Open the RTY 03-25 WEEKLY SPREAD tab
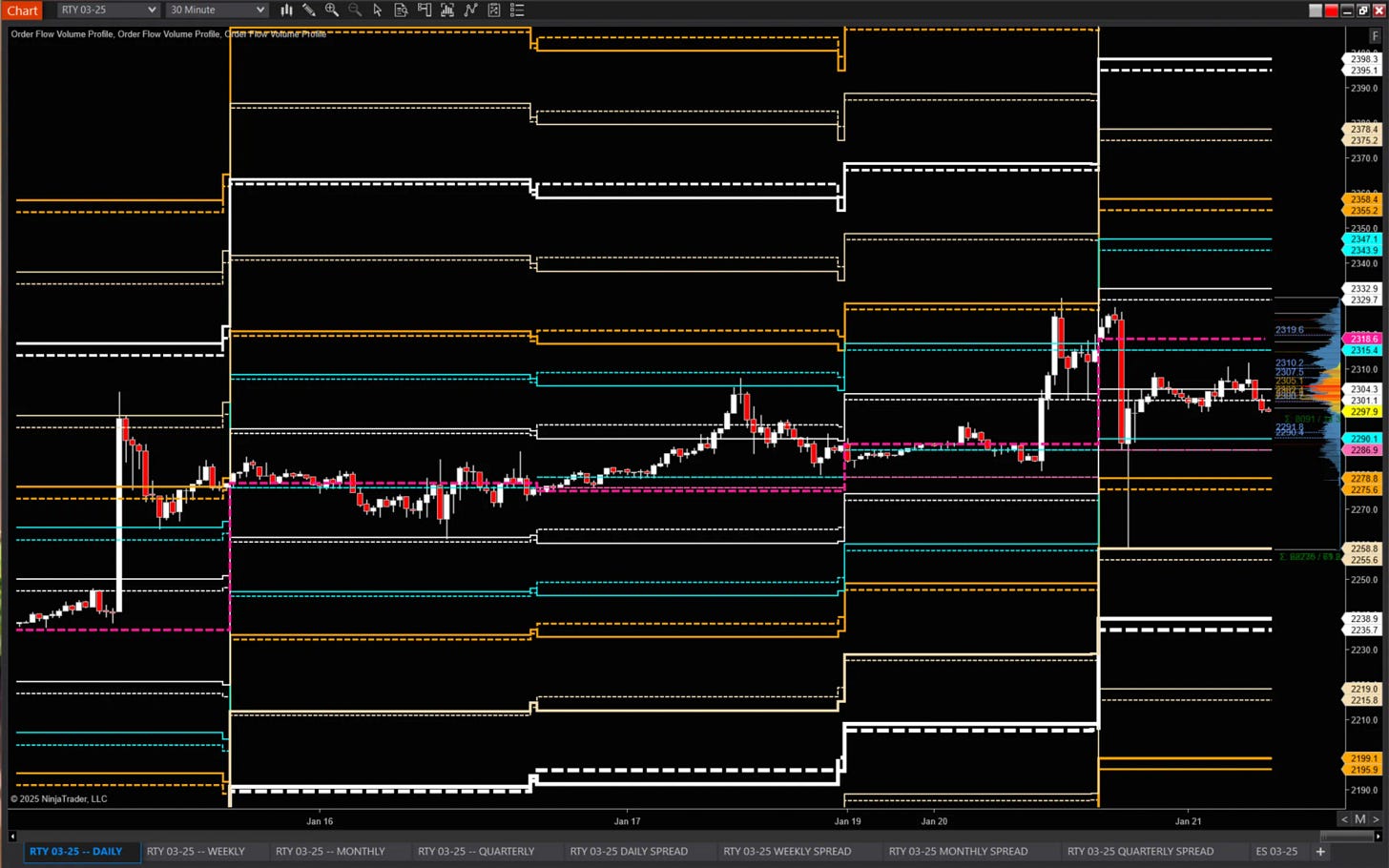1389x868 pixels. [x=787, y=851]
